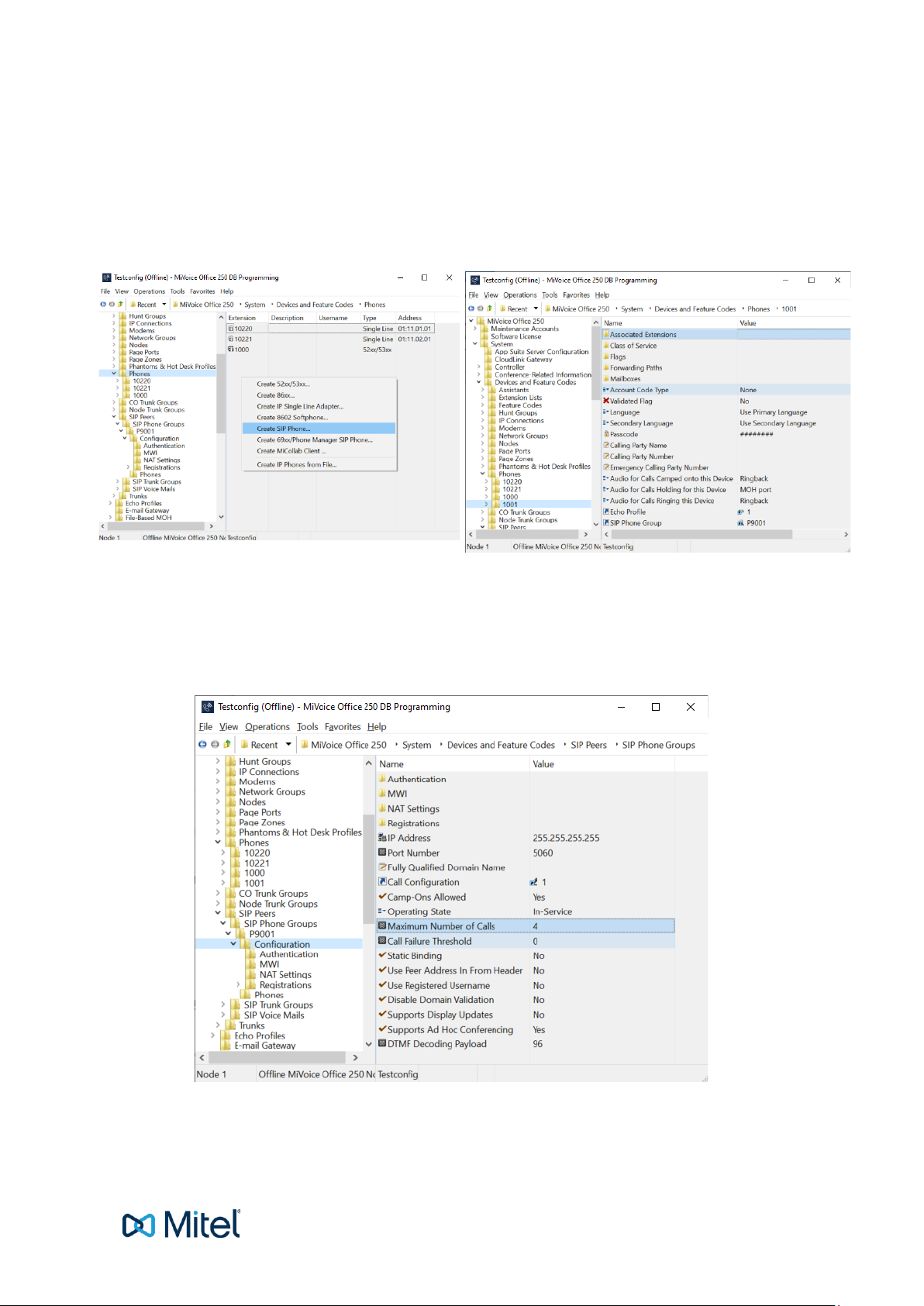Image resolution: width=924 pixels, height=1306 pixels.
Task: Click the checkmark icon beside Static Binding
Action: pyautogui.click(x=382, y=956)
